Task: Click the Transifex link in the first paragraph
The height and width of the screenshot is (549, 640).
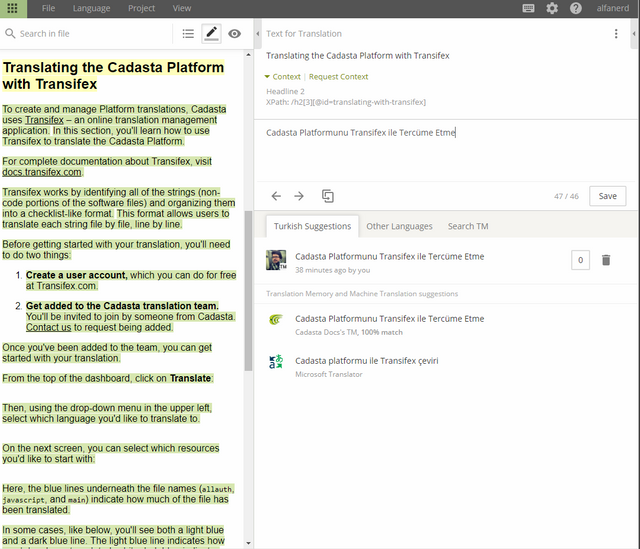Action: click(x=44, y=120)
